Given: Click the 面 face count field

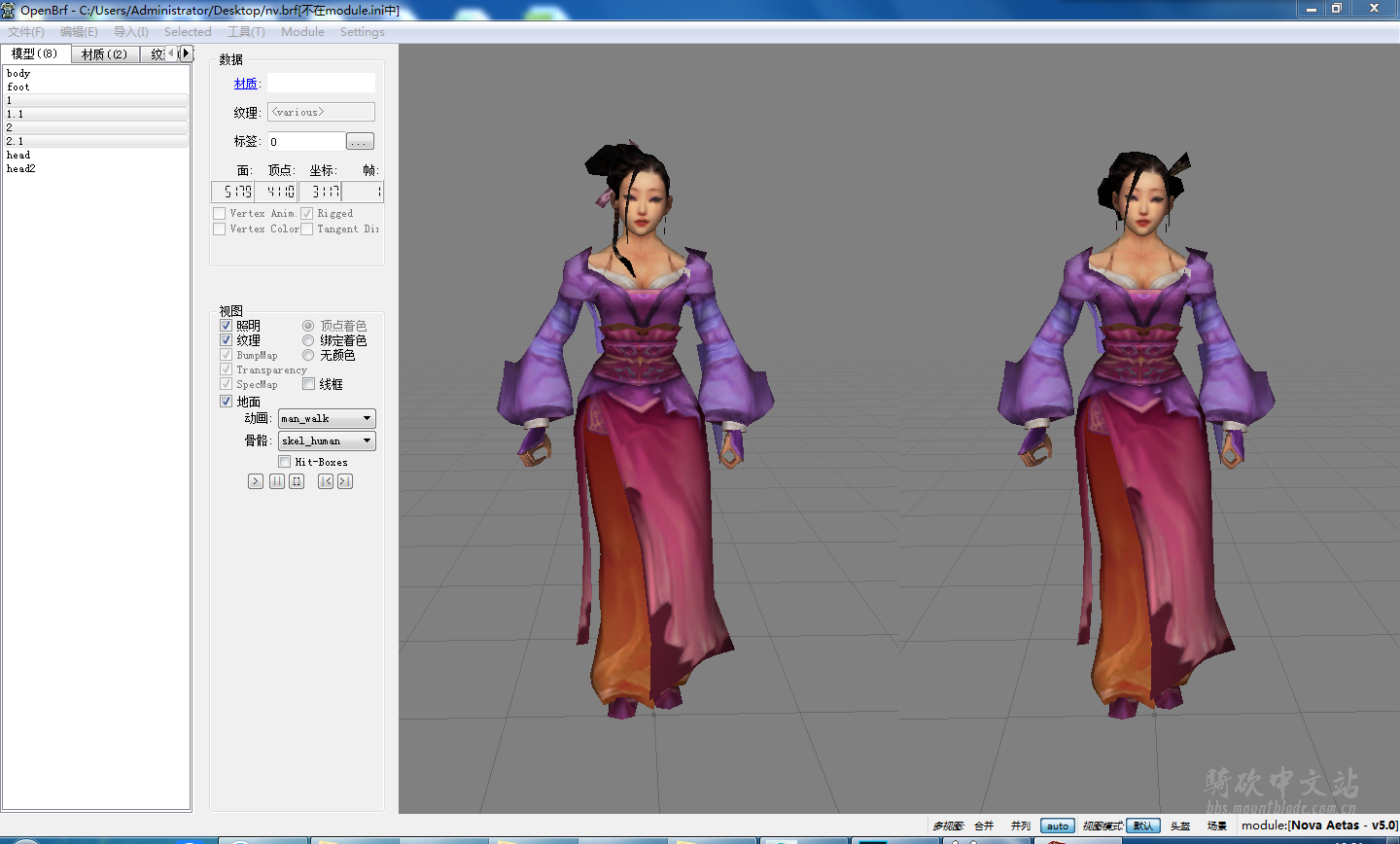Looking at the screenshot, I should [233, 192].
